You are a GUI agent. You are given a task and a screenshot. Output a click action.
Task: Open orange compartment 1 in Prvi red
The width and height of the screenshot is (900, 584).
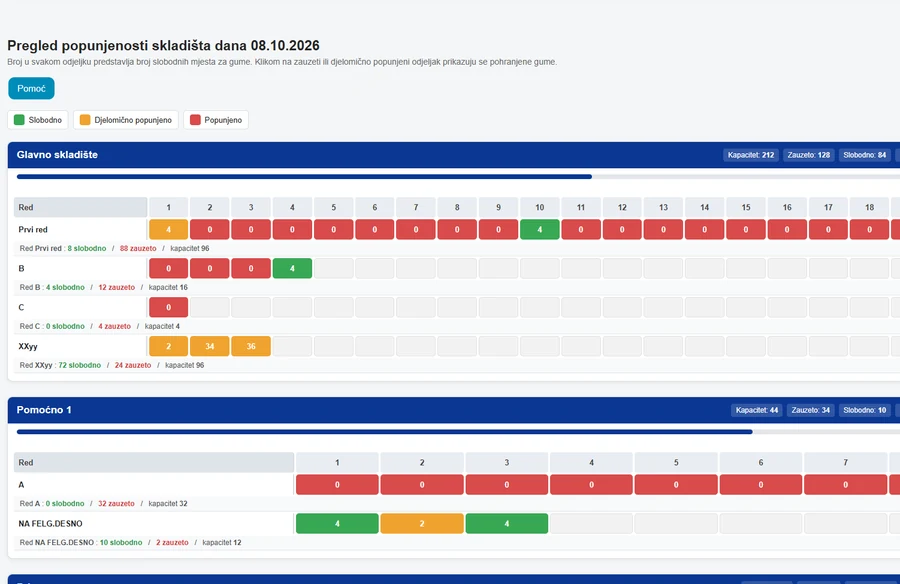point(168,230)
